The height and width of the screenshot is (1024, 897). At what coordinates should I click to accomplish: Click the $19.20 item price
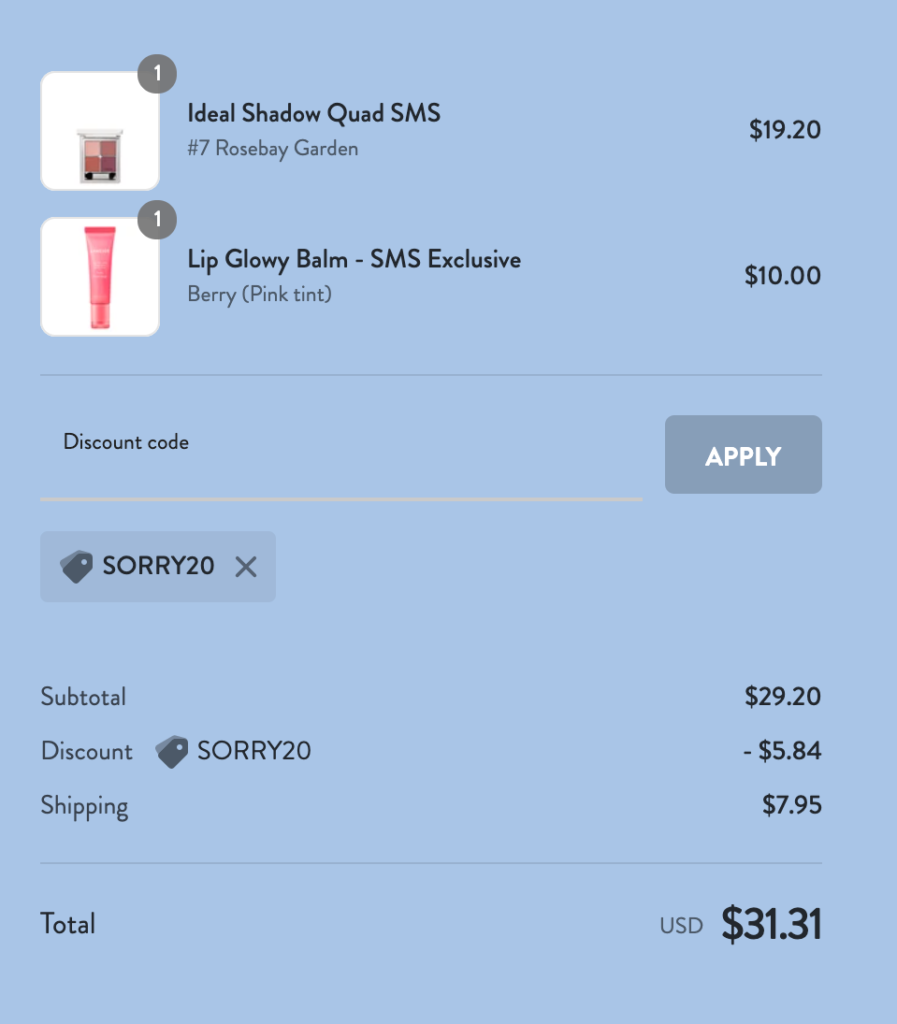point(784,130)
